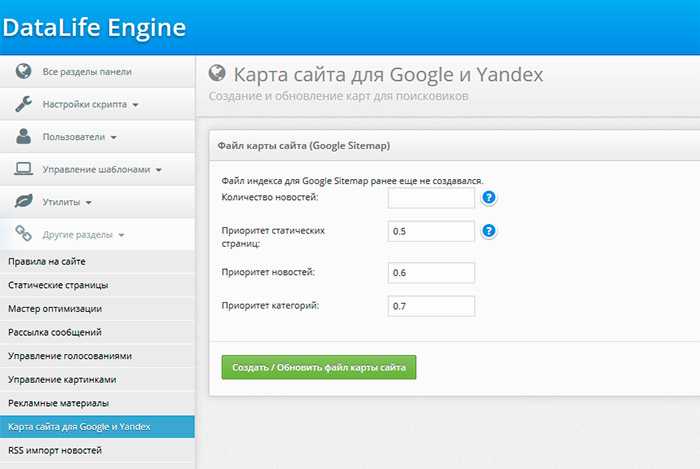Open Рассылка сообщений section
Screen dimensions: 700x469
pos(97,332)
